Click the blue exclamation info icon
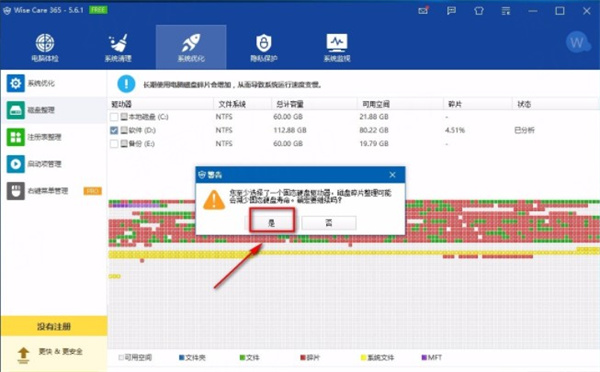This screenshot has width=600, height=372. tap(126, 84)
